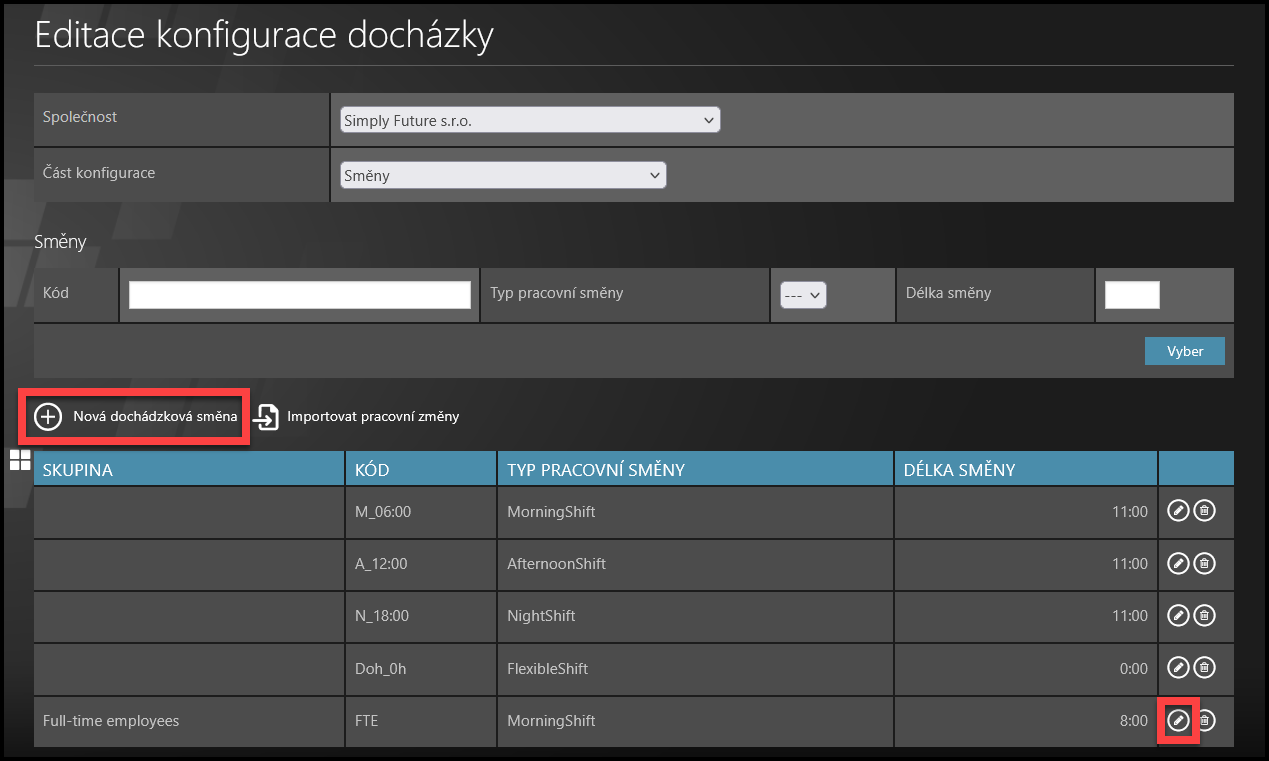Focus the Délka směny input box

click(1131, 295)
